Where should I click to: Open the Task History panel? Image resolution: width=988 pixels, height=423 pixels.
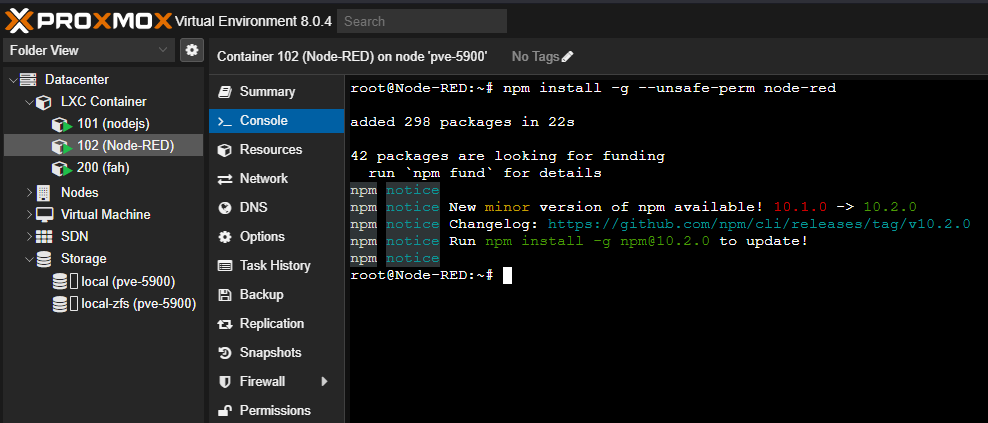click(274, 266)
